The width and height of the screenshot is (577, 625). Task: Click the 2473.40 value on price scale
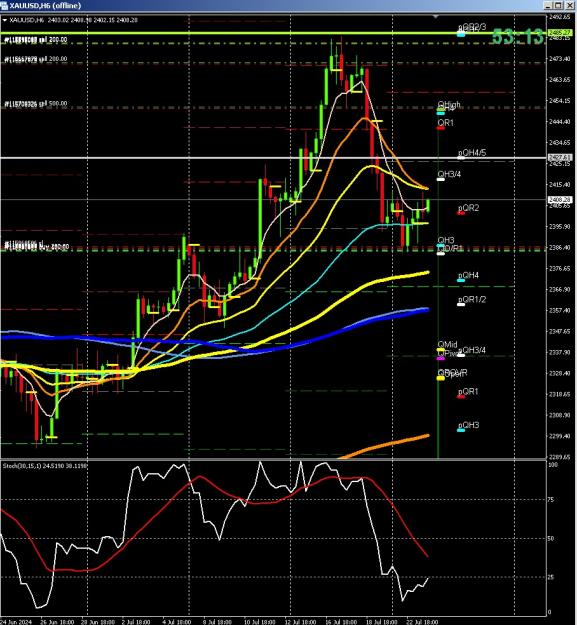click(559, 59)
